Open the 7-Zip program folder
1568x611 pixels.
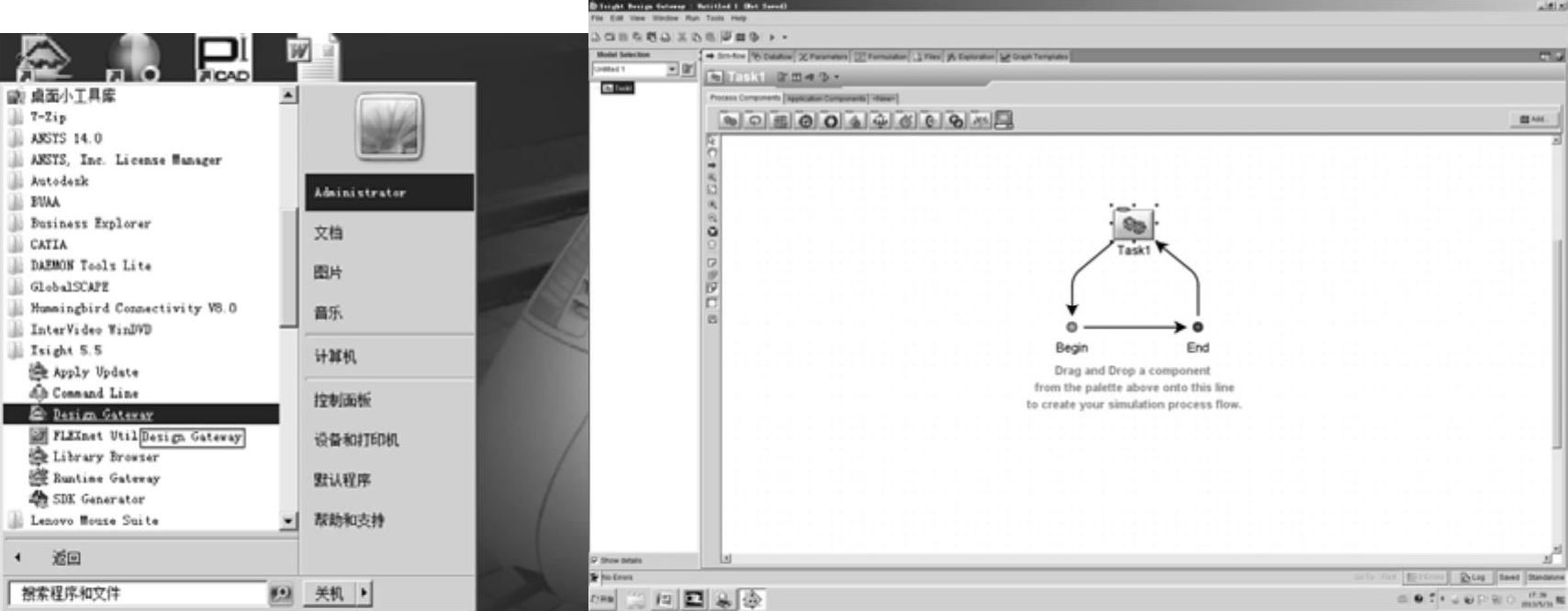point(48,117)
